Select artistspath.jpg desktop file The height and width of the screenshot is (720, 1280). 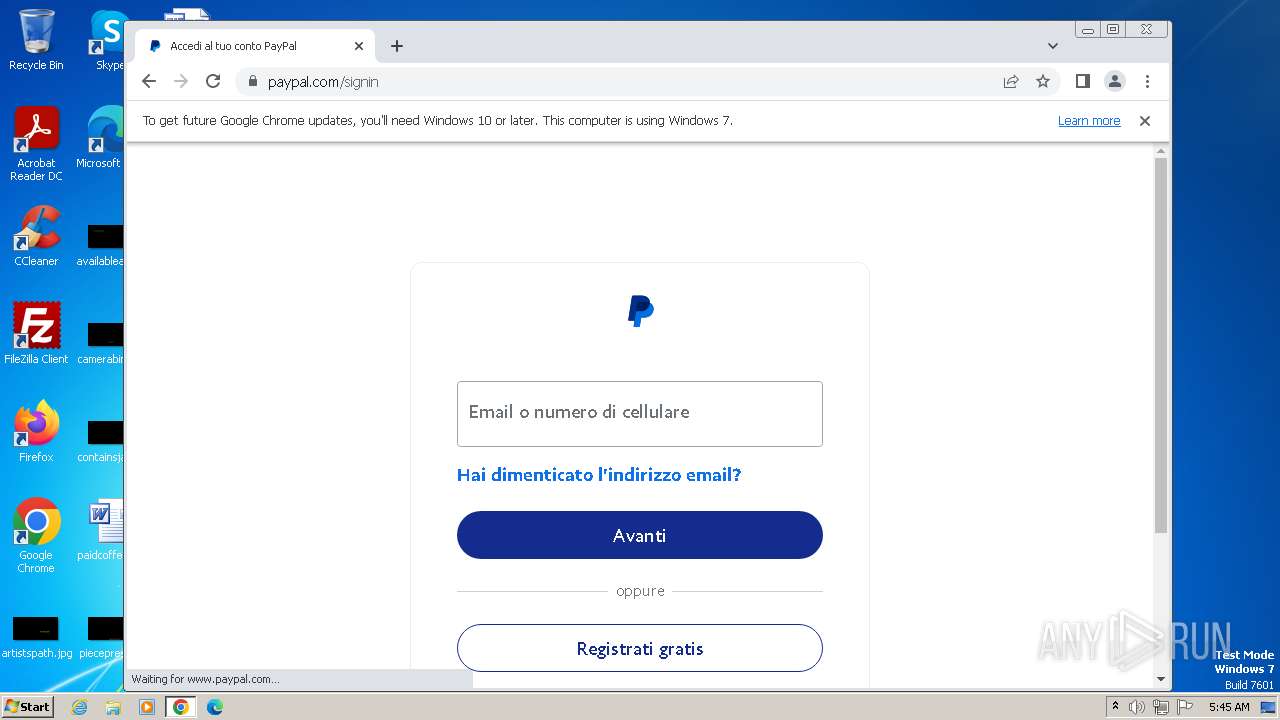pyautogui.click(x=36, y=637)
